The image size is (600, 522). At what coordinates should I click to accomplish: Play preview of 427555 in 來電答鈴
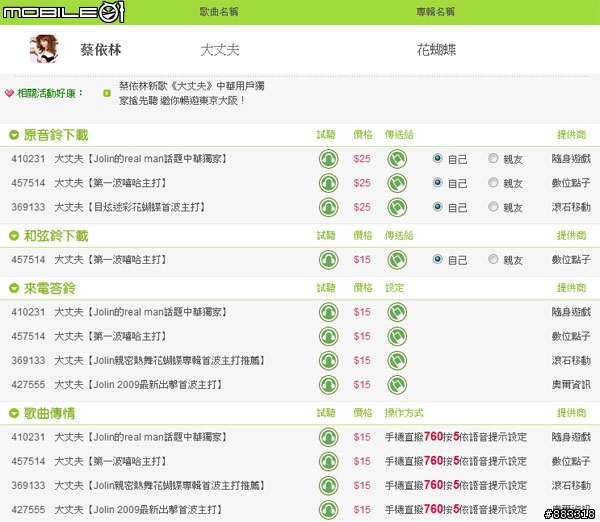tap(328, 385)
